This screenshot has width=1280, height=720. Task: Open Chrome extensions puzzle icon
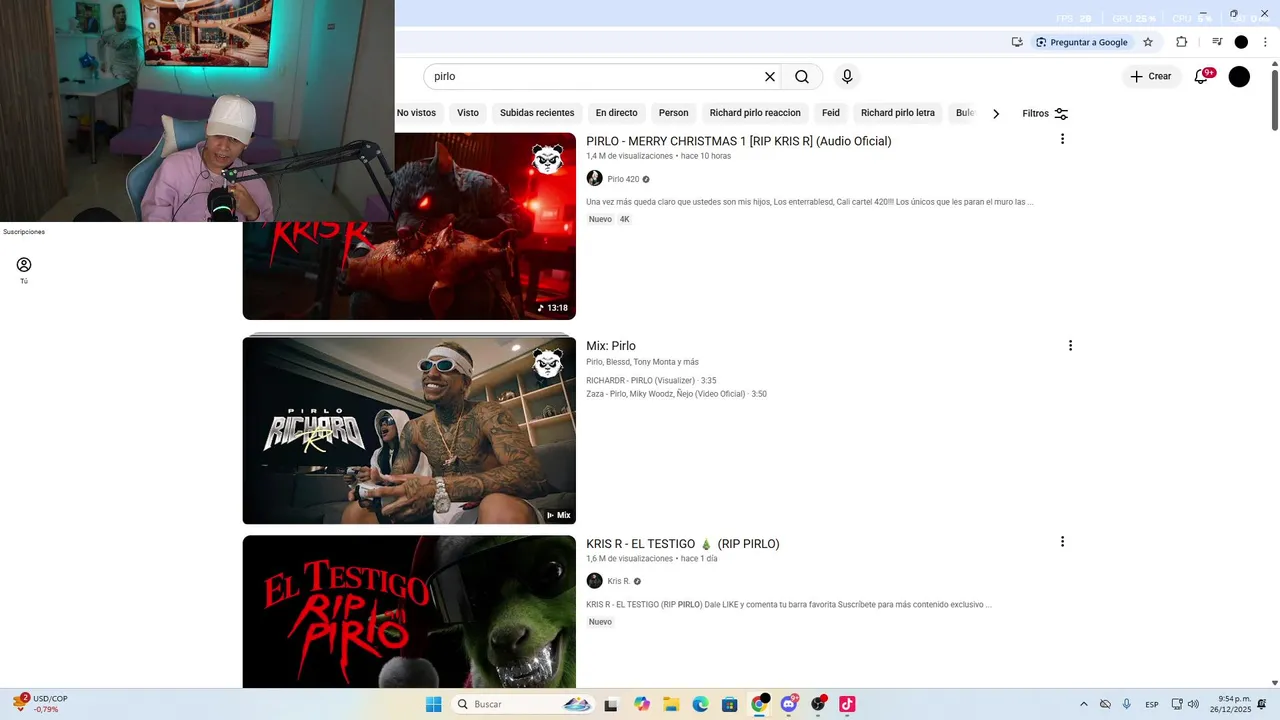(1181, 42)
